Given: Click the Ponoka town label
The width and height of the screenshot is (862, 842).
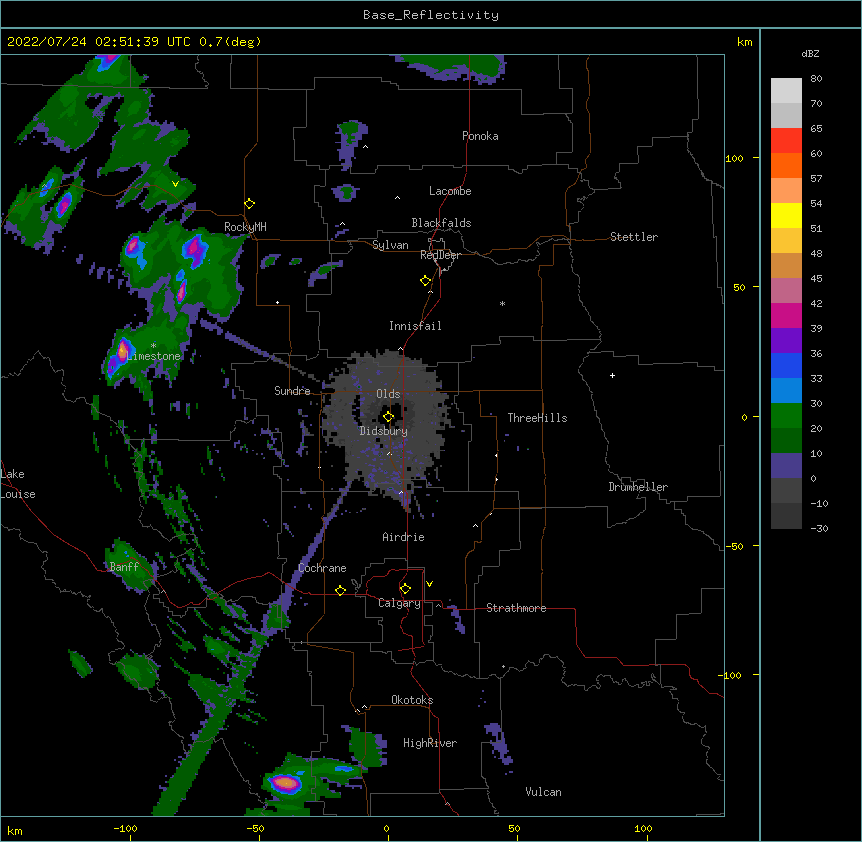Looking at the screenshot, I should click(x=480, y=136).
